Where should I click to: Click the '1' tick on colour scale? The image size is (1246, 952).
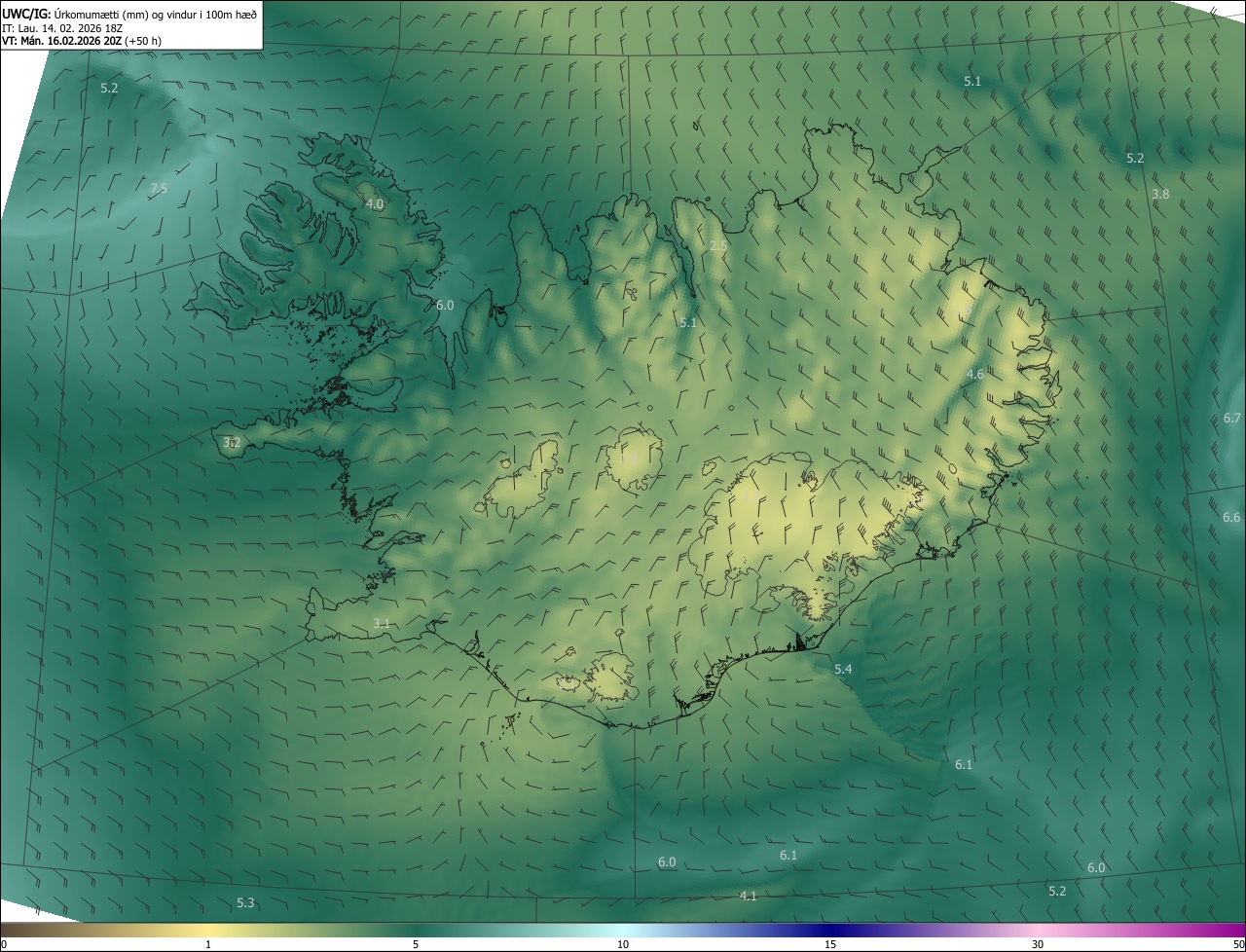click(208, 944)
